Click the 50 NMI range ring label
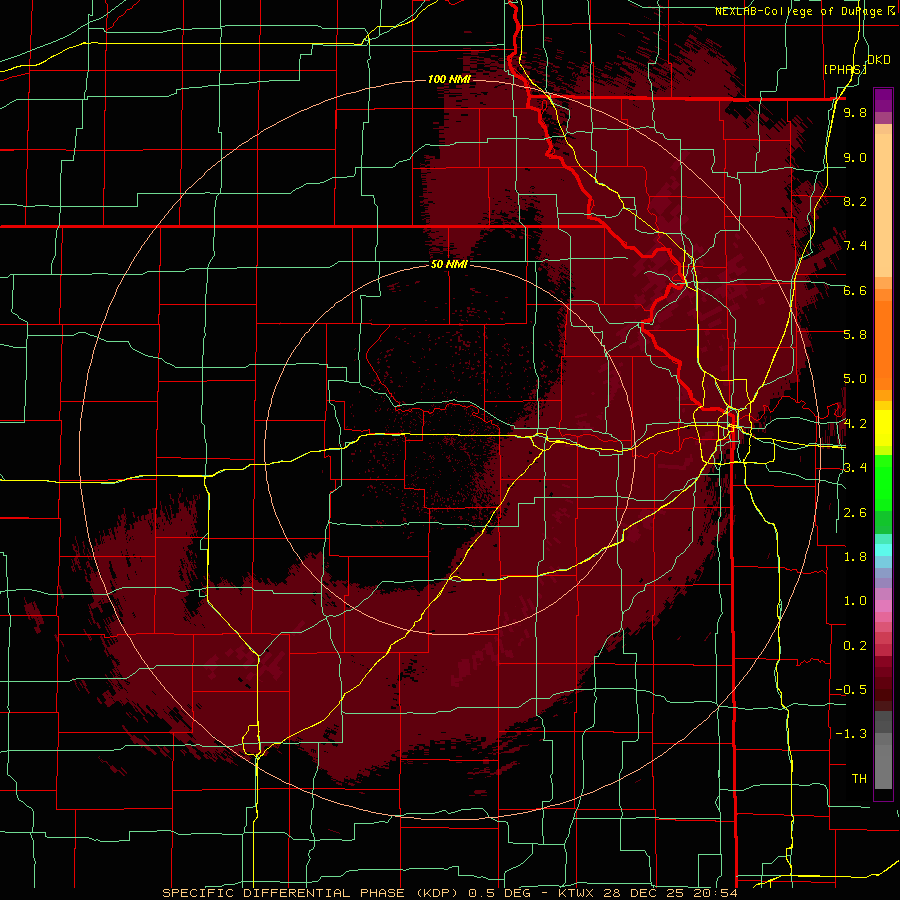Viewport: 900px width, 900px height. click(x=449, y=264)
